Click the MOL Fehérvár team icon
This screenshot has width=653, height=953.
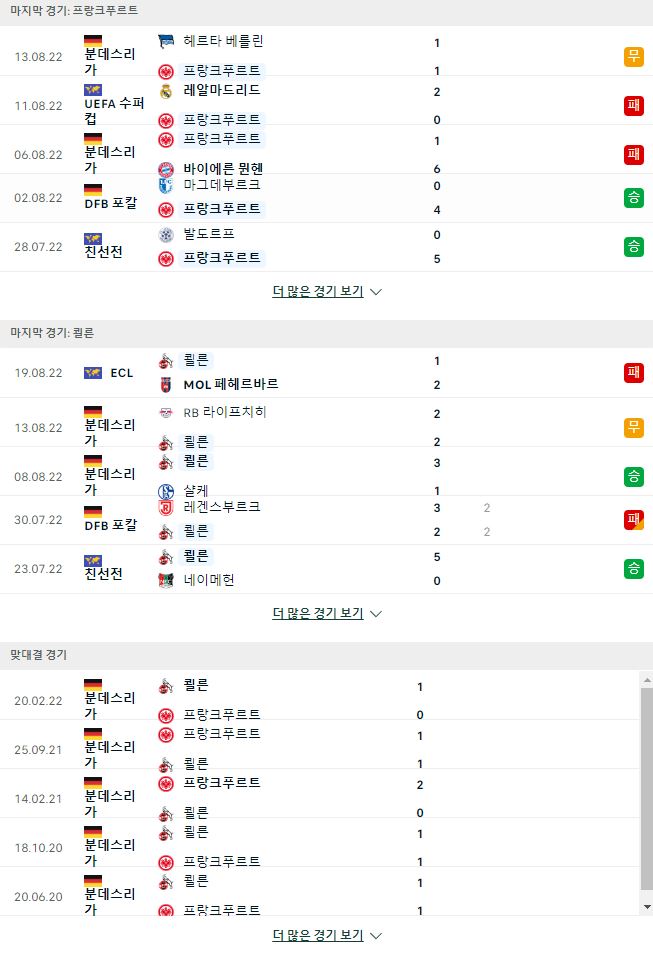click(166, 385)
